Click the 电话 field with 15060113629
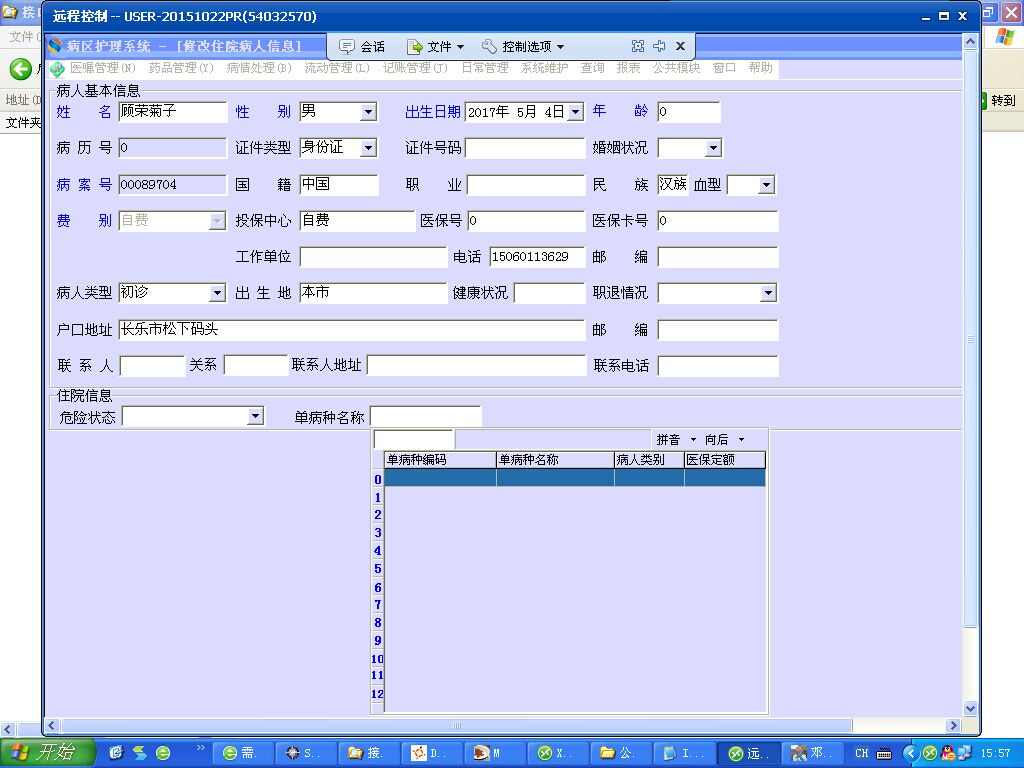Image resolution: width=1024 pixels, height=768 pixels. click(x=537, y=257)
